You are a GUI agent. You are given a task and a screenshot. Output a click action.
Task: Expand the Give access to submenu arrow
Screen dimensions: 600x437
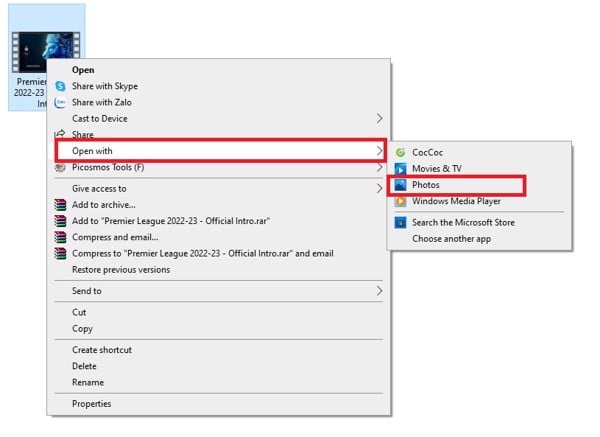379,188
